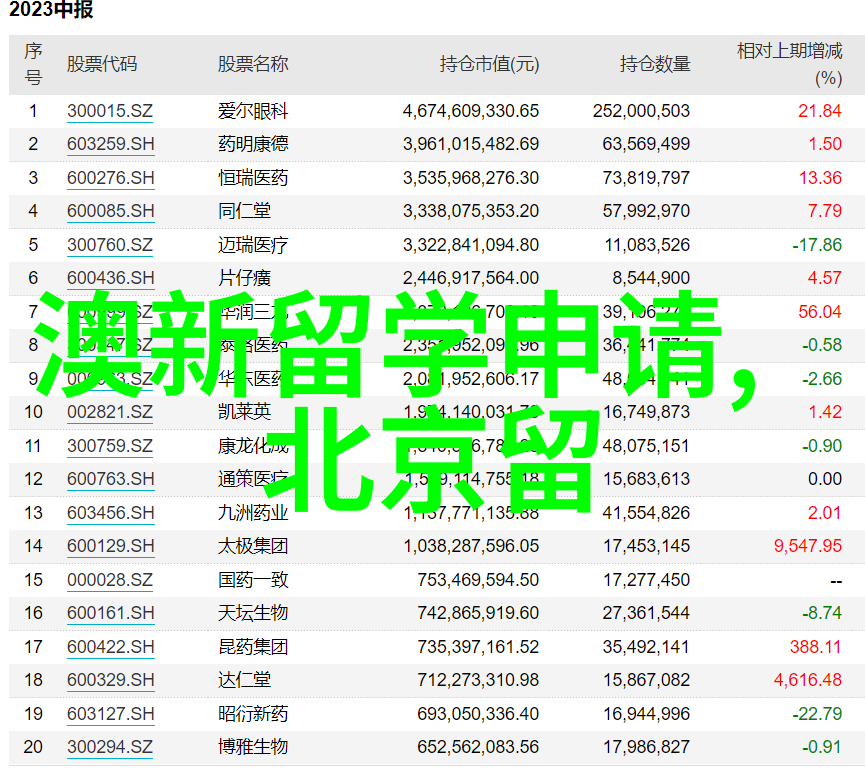Click change percentage 21.84
865x776 pixels.
coord(820,111)
